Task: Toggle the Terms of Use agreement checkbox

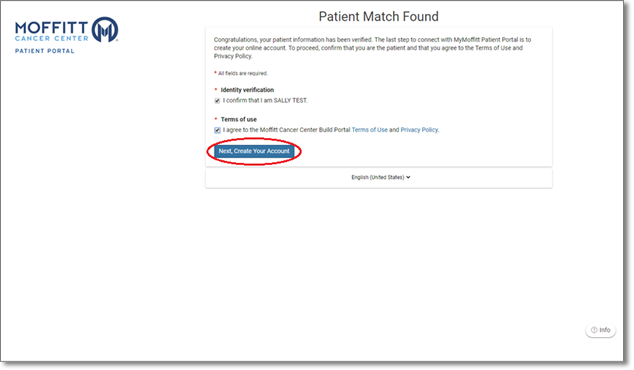Action: point(217,130)
